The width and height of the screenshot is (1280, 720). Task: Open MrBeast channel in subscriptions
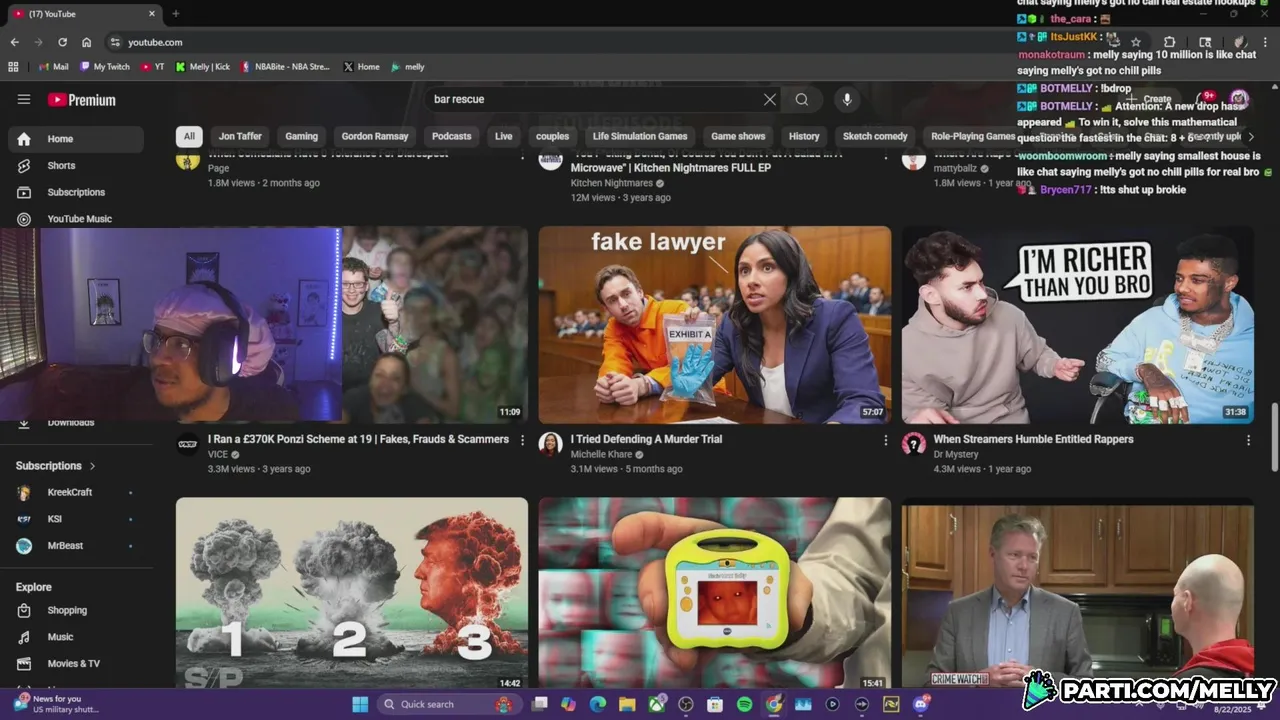[75, 546]
